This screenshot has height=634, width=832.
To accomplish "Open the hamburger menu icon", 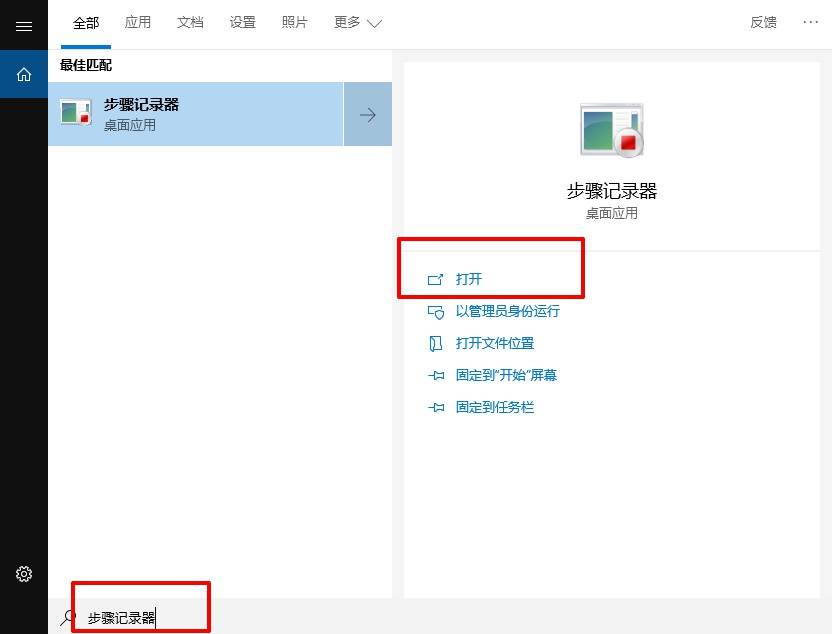I will (24, 26).
